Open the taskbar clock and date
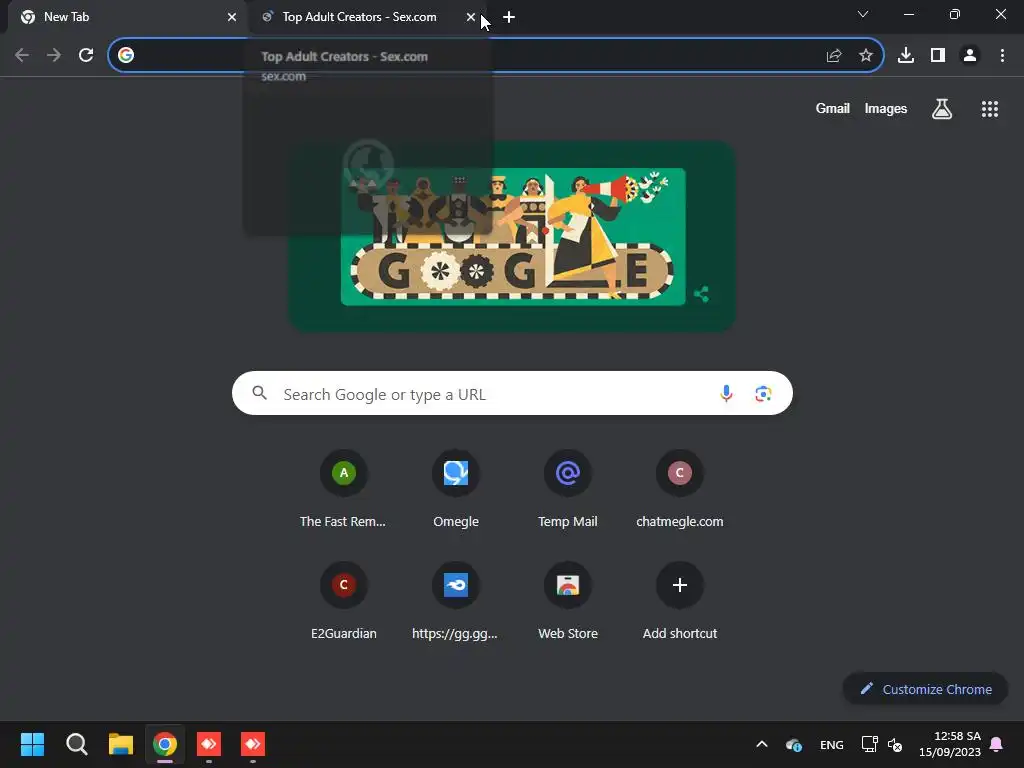The width and height of the screenshot is (1024, 768). [x=950, y=744]
